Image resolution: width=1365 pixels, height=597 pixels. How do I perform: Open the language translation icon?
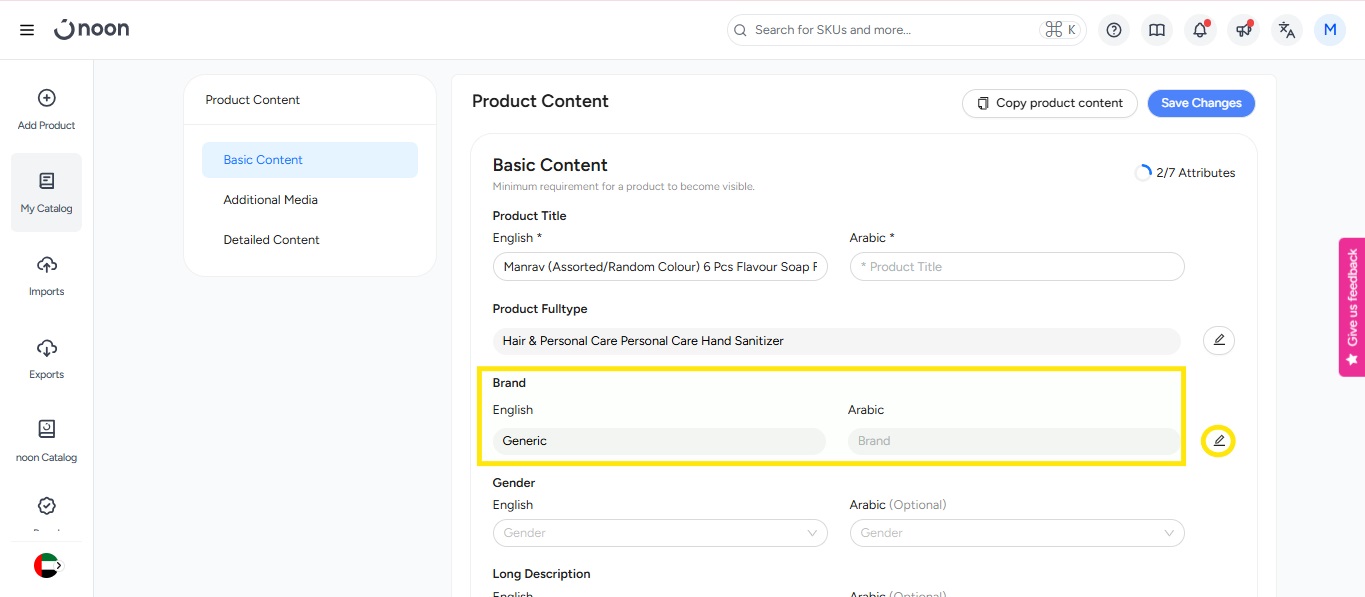(1287, 30)
